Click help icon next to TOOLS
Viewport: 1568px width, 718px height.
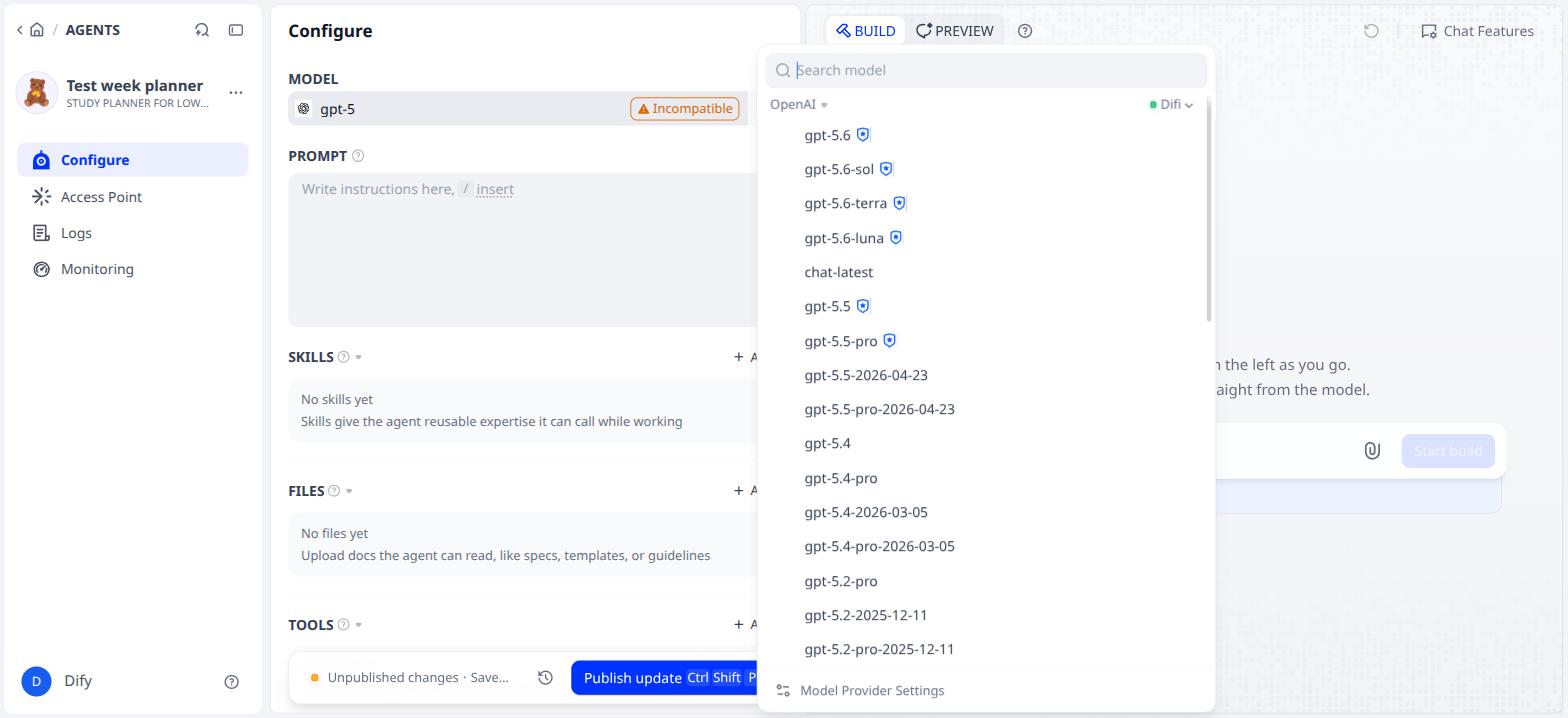pyautogui.click(x=344, y=625)
